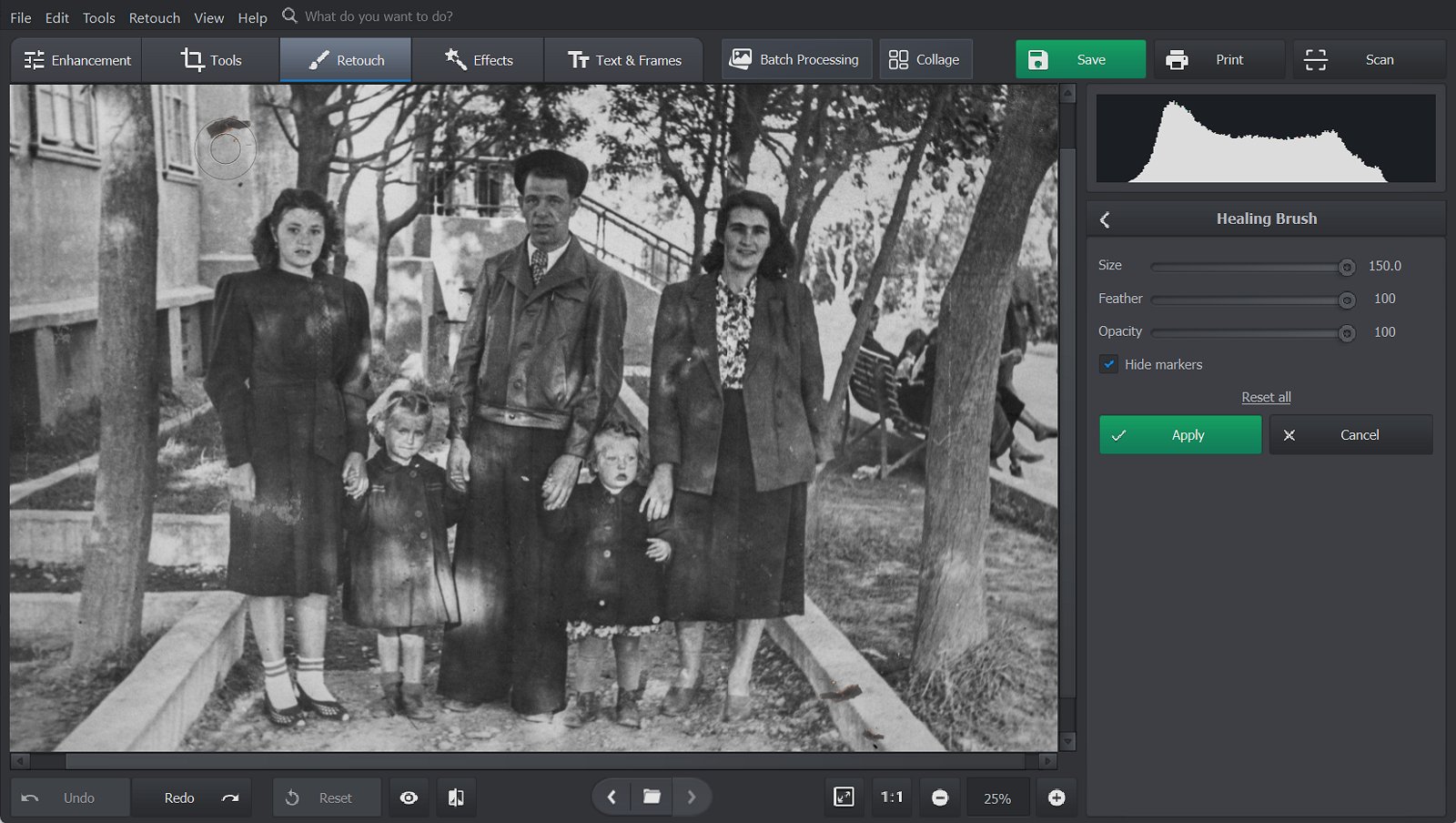Switch to the Tools tab
Viewport: 1456px width, 823px height.
210,60
